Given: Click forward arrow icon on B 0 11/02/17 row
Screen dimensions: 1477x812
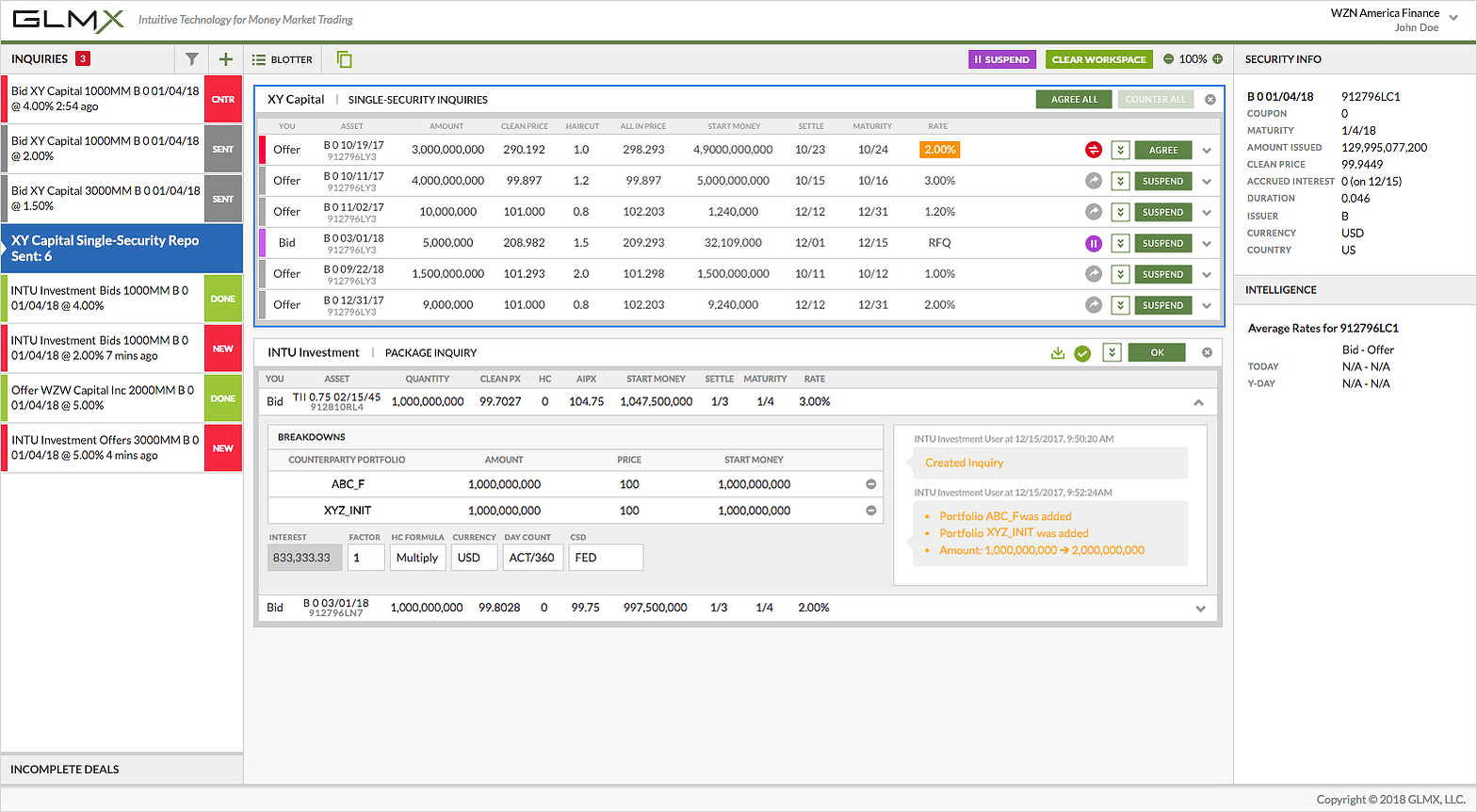Looking at the screenshot, I should point(1094,212).
